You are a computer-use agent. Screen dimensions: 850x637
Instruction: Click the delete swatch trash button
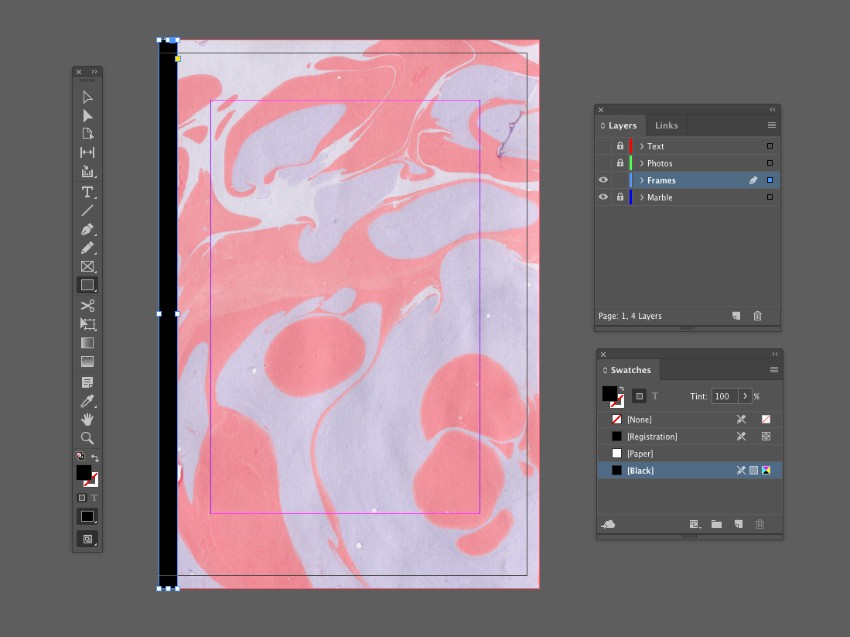coord(758,523)
